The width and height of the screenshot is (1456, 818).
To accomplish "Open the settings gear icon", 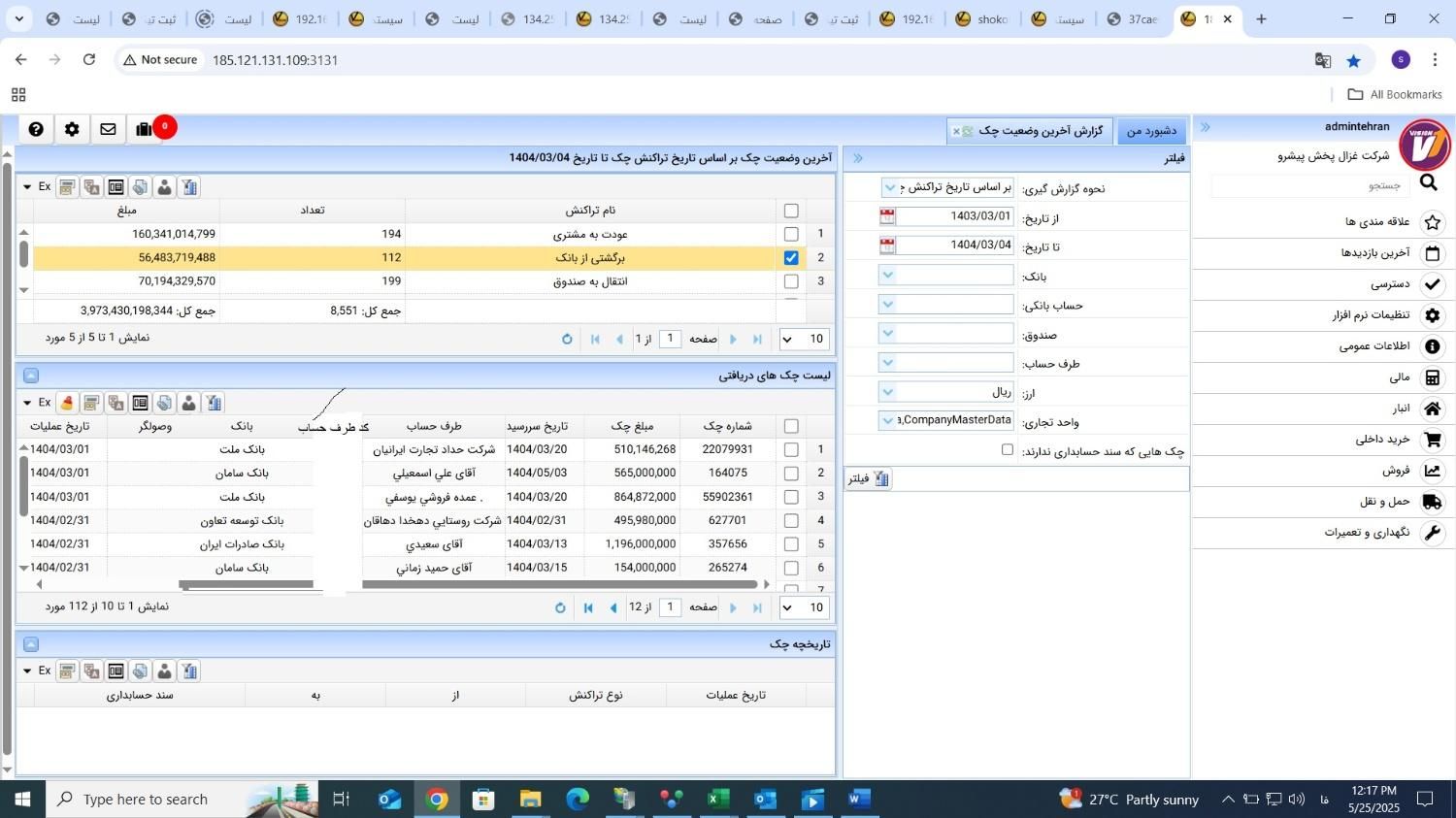I will pos(71,127).
